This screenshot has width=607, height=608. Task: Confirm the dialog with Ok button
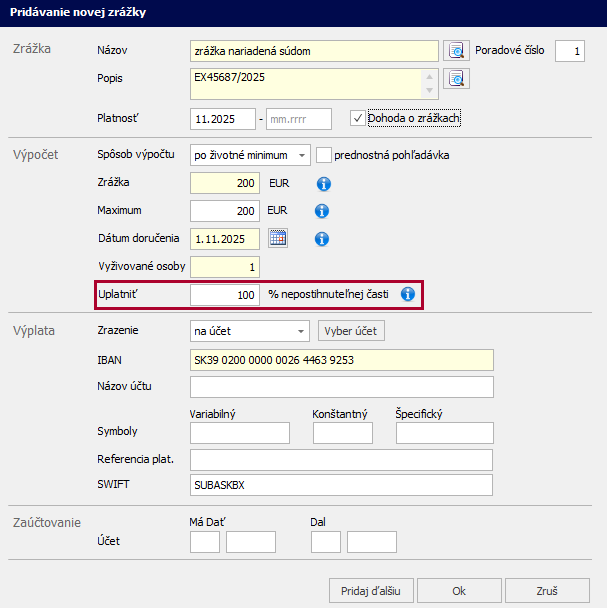pyautogui.click(x=458, y=590)
